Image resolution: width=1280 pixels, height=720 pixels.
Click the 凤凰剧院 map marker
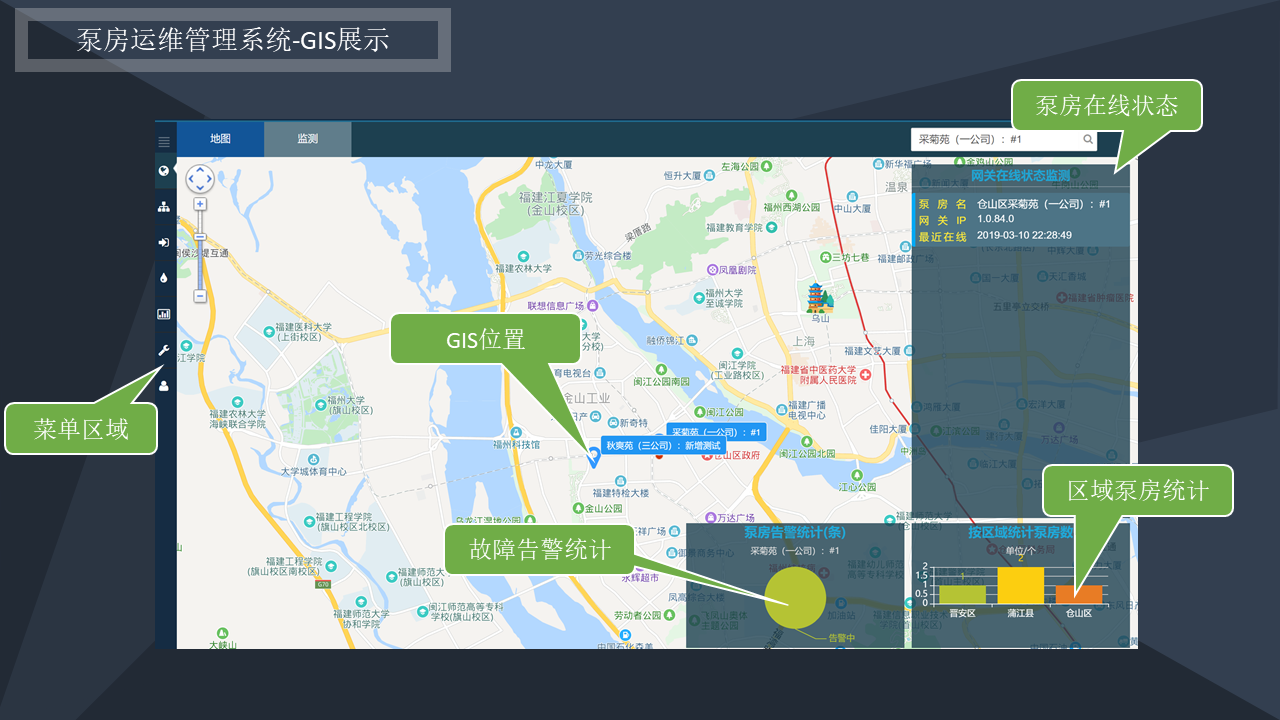tap(712, 270)
